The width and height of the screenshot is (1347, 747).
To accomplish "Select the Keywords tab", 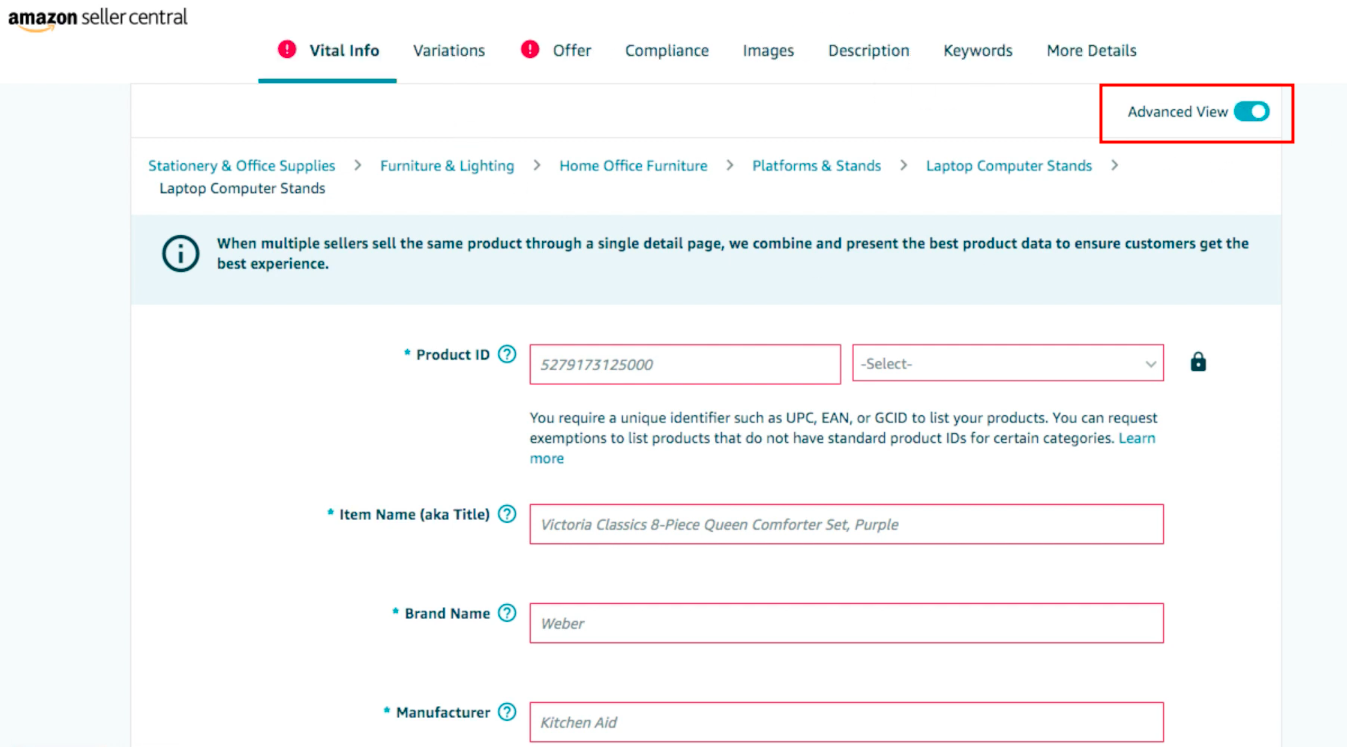I will pyautogui.click(x=977, y=51).
